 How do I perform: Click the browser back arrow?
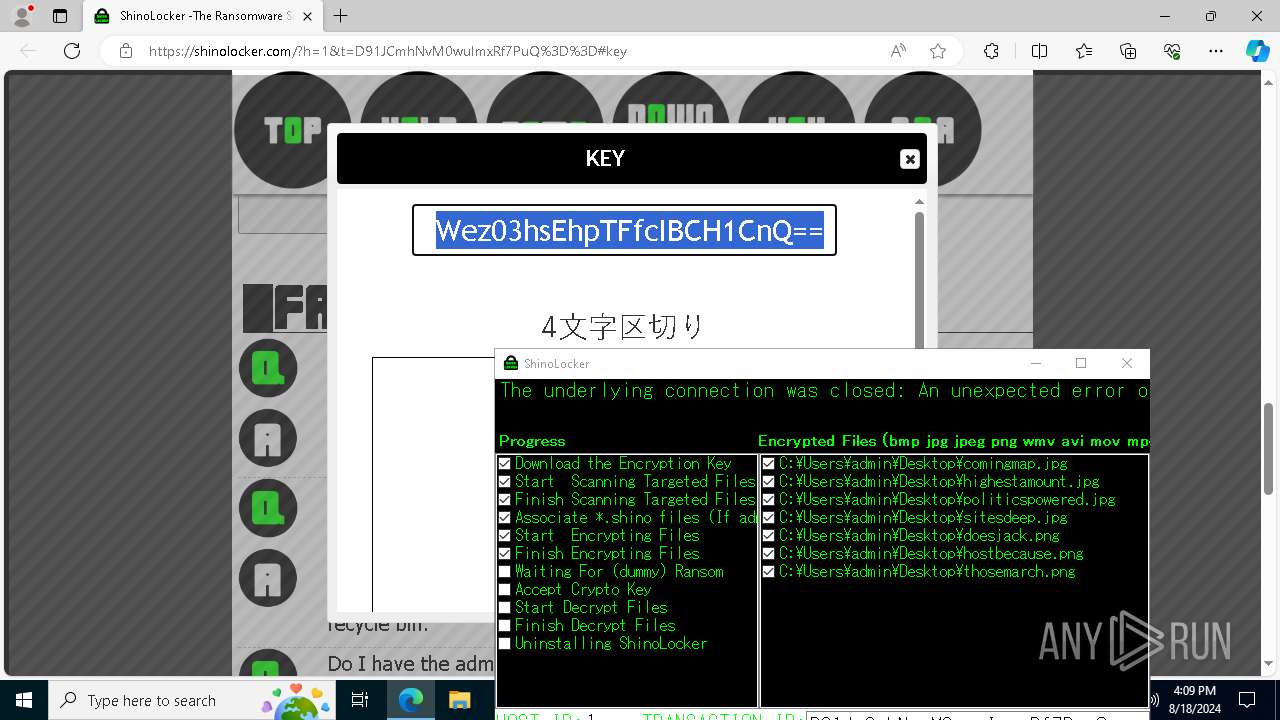(29, 51)
